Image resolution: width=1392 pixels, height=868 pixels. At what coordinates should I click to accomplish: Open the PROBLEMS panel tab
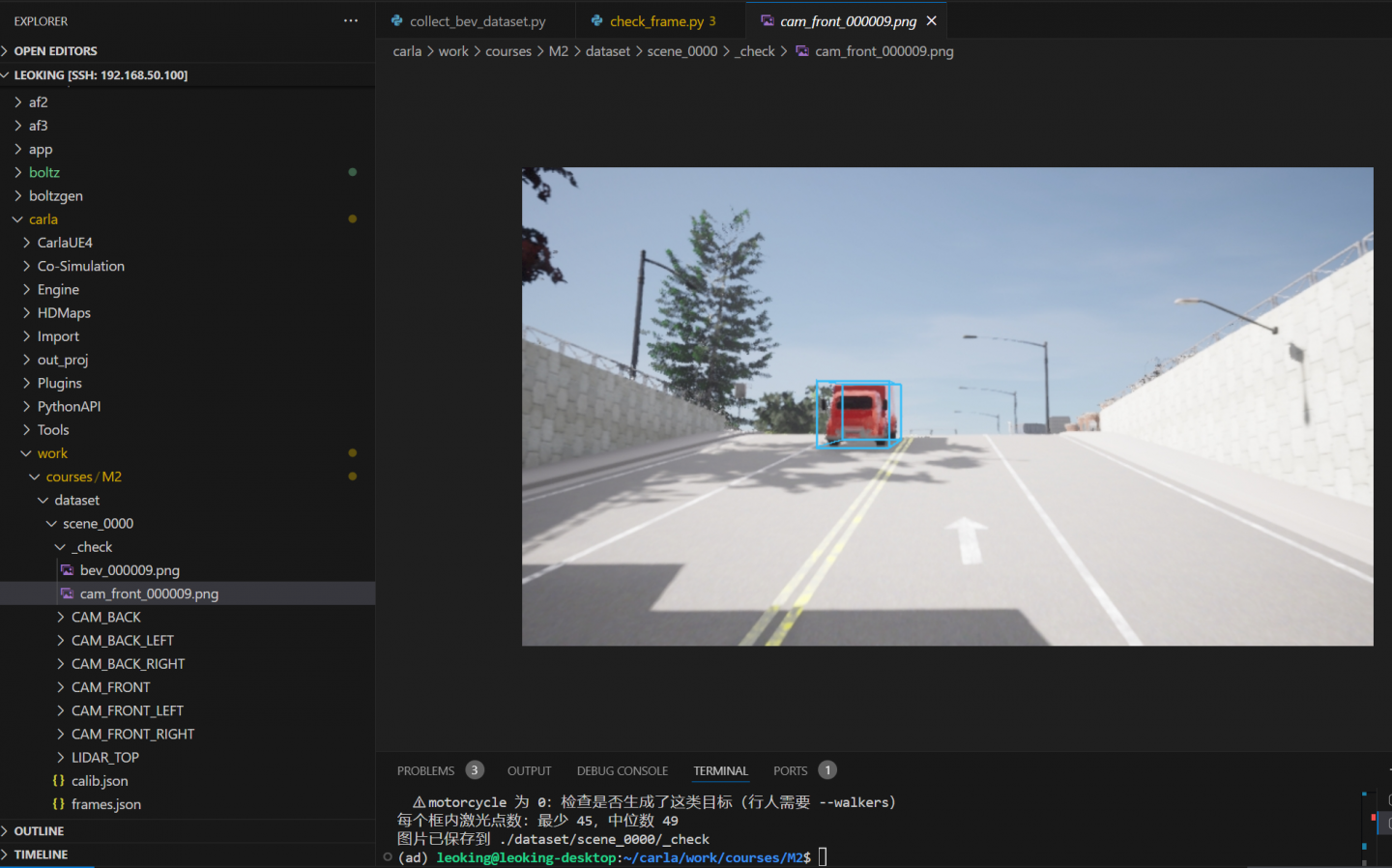(x=425, y=771)
